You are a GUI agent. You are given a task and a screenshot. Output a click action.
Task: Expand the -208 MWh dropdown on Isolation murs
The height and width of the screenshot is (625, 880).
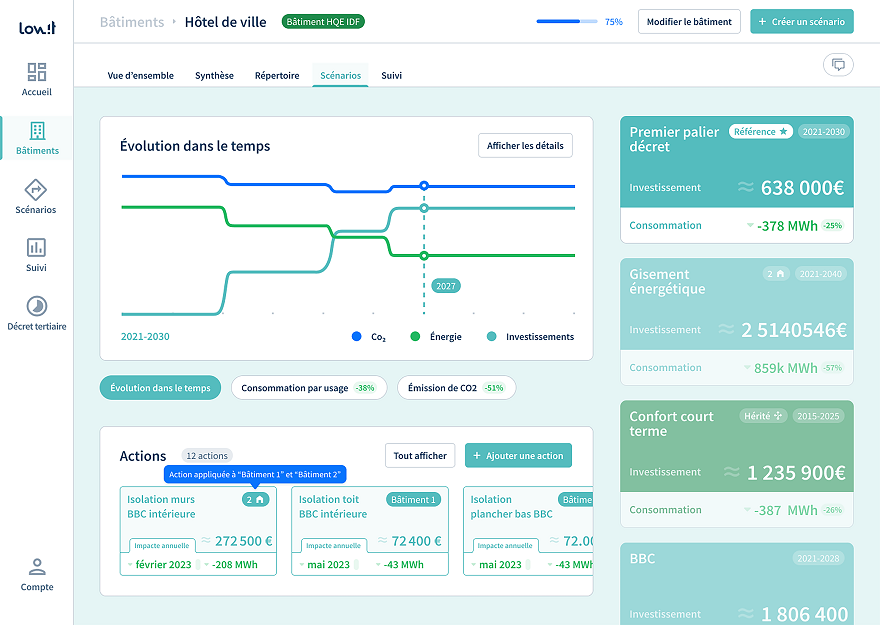(x=206, y=565)
